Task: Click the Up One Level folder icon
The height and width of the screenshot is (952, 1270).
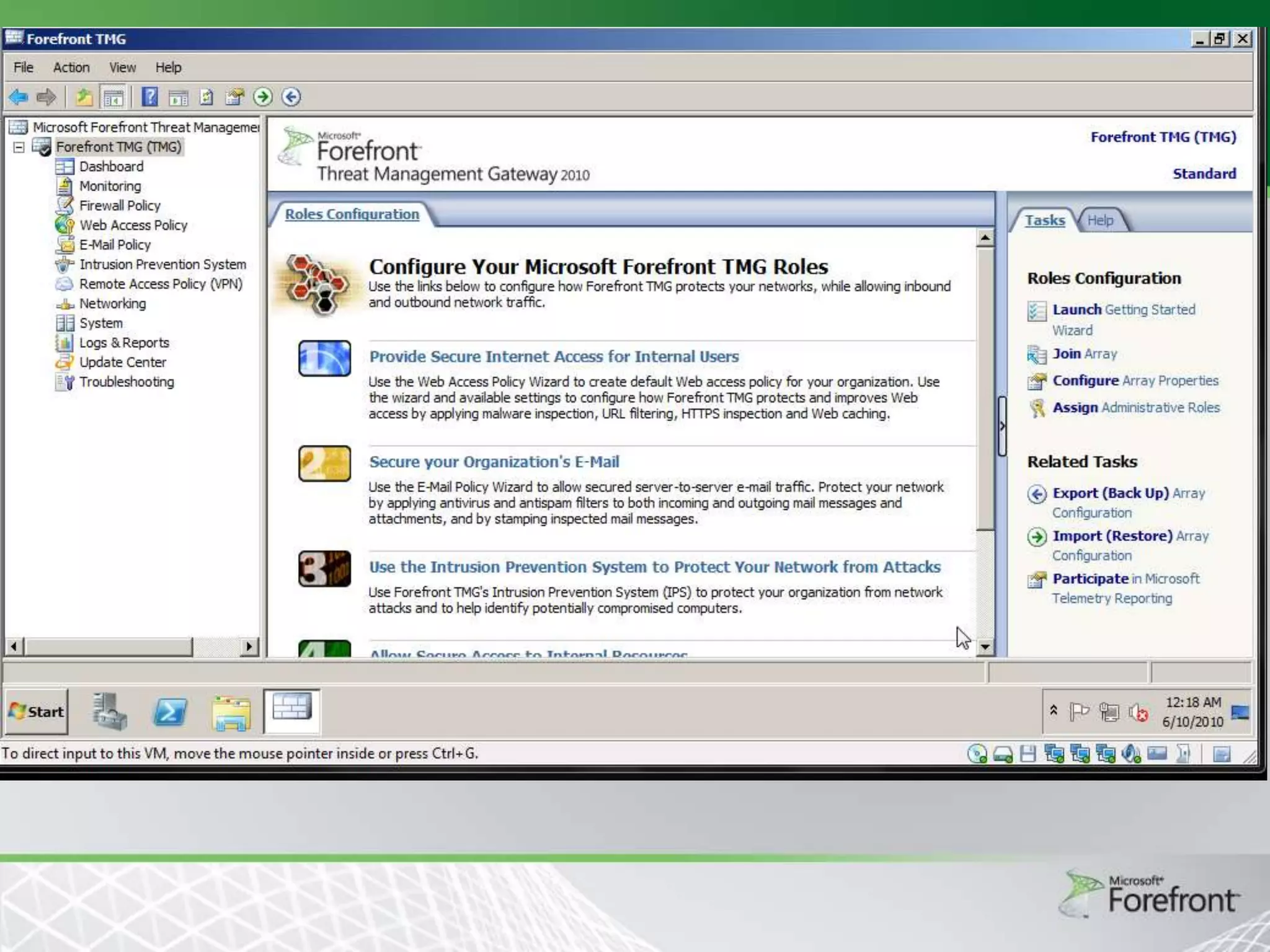Action: coord(84,97)
